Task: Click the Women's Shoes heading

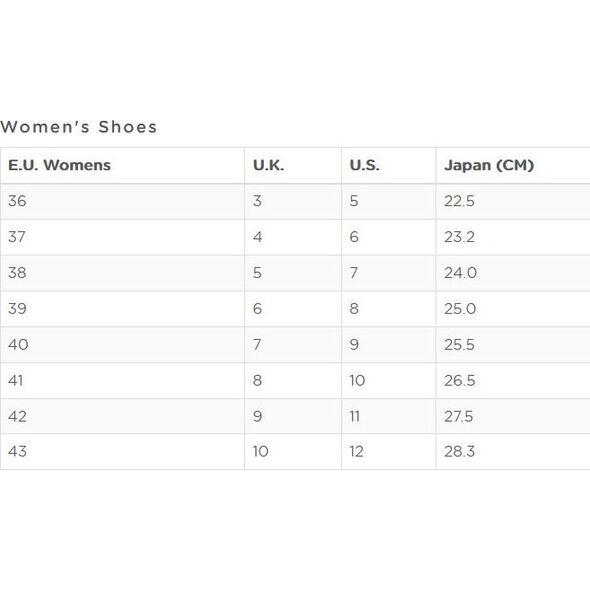Action: (x=78, y=127)
